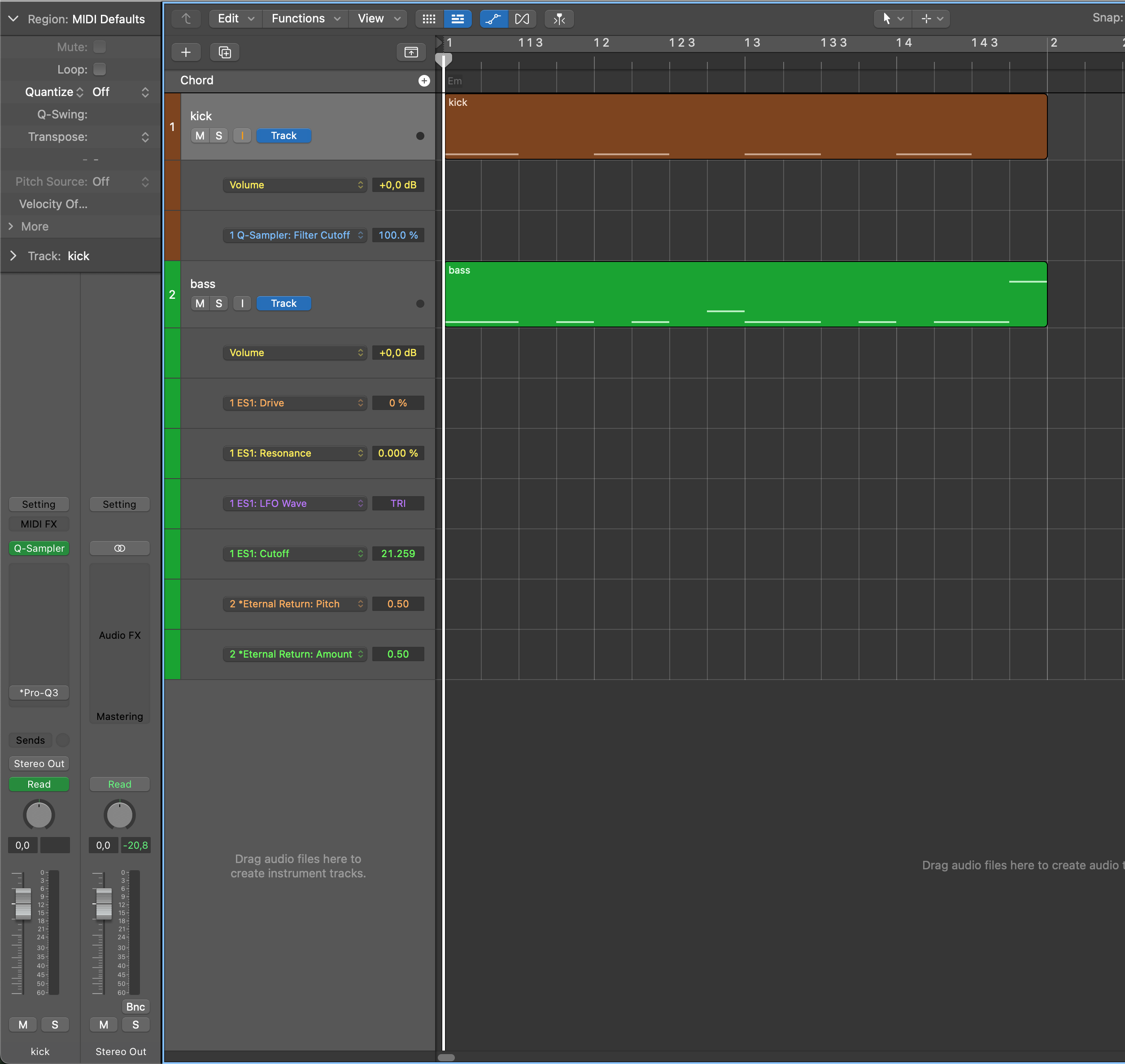
Task: Click the Flex show/hide toolbar icon
Action: (522, 19)
